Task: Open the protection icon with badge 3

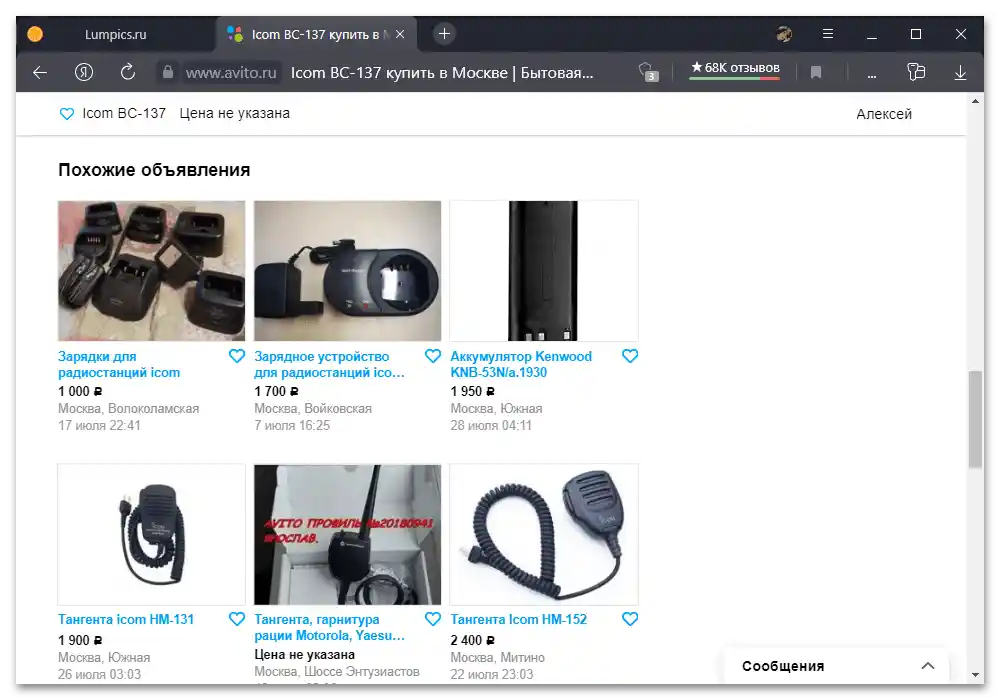Action: (x=648, y=72)
